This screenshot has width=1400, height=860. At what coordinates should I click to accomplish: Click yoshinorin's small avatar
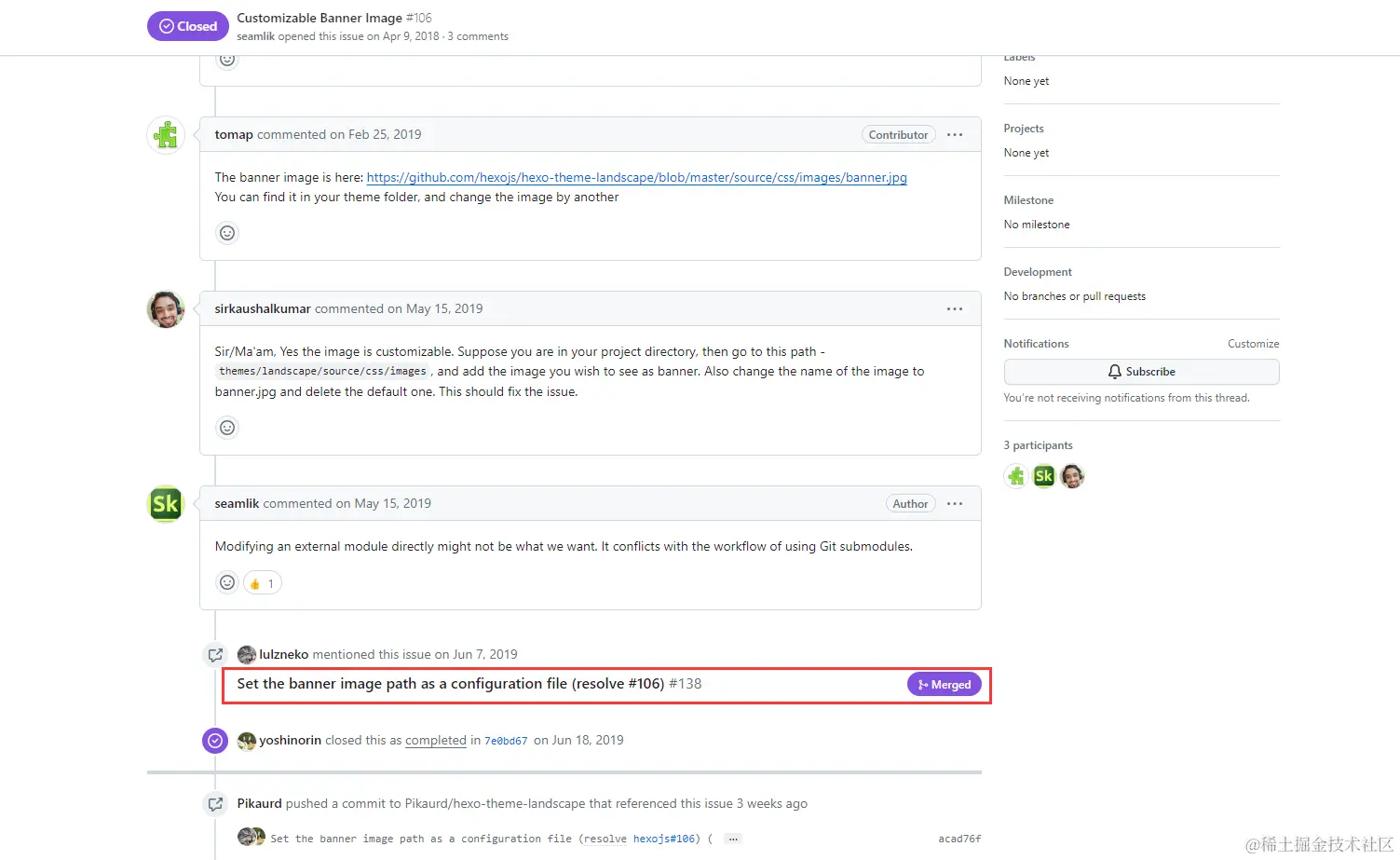tap(247, 741)
